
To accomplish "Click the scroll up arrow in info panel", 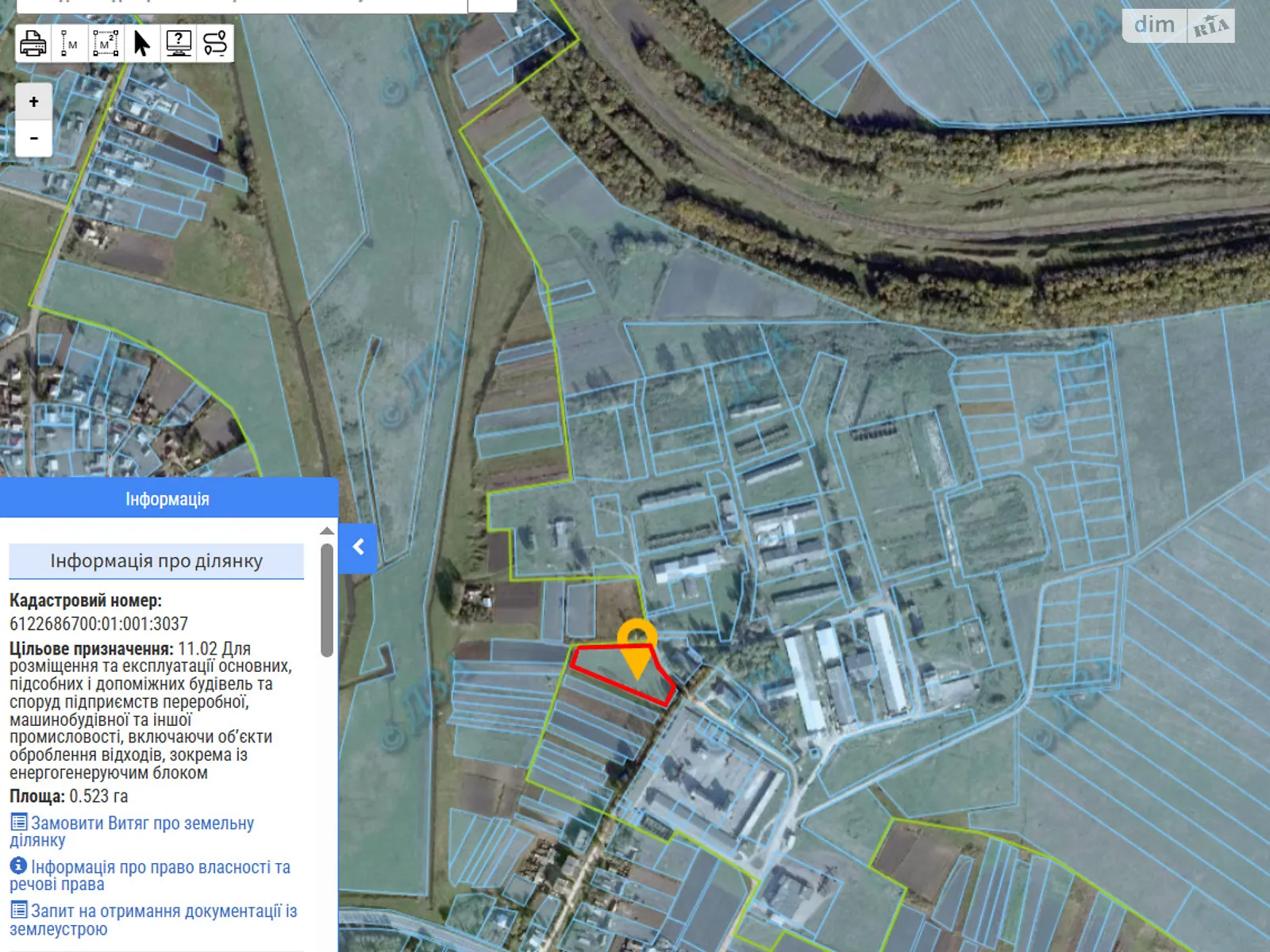I will 327,531.
